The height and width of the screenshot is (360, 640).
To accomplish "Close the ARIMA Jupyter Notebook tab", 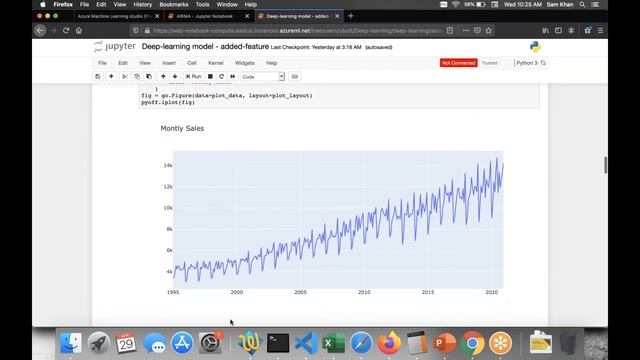I will (247, 16).
